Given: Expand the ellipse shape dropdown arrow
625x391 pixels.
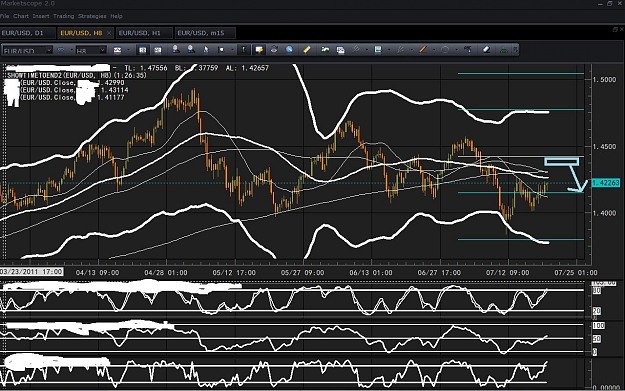Looking at the screenshot, I should click(456, 50).
